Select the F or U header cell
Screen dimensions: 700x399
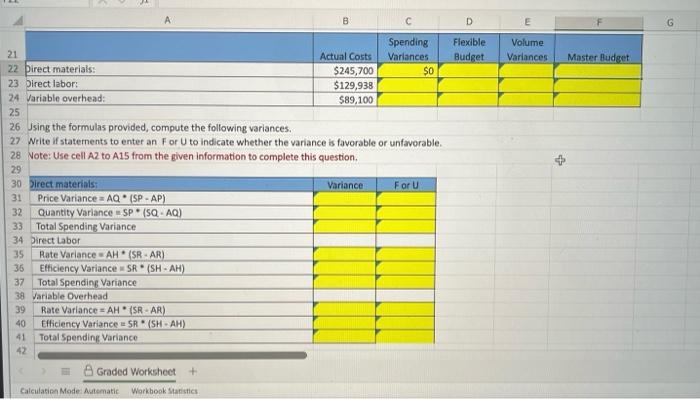click(x=406, y=185)
